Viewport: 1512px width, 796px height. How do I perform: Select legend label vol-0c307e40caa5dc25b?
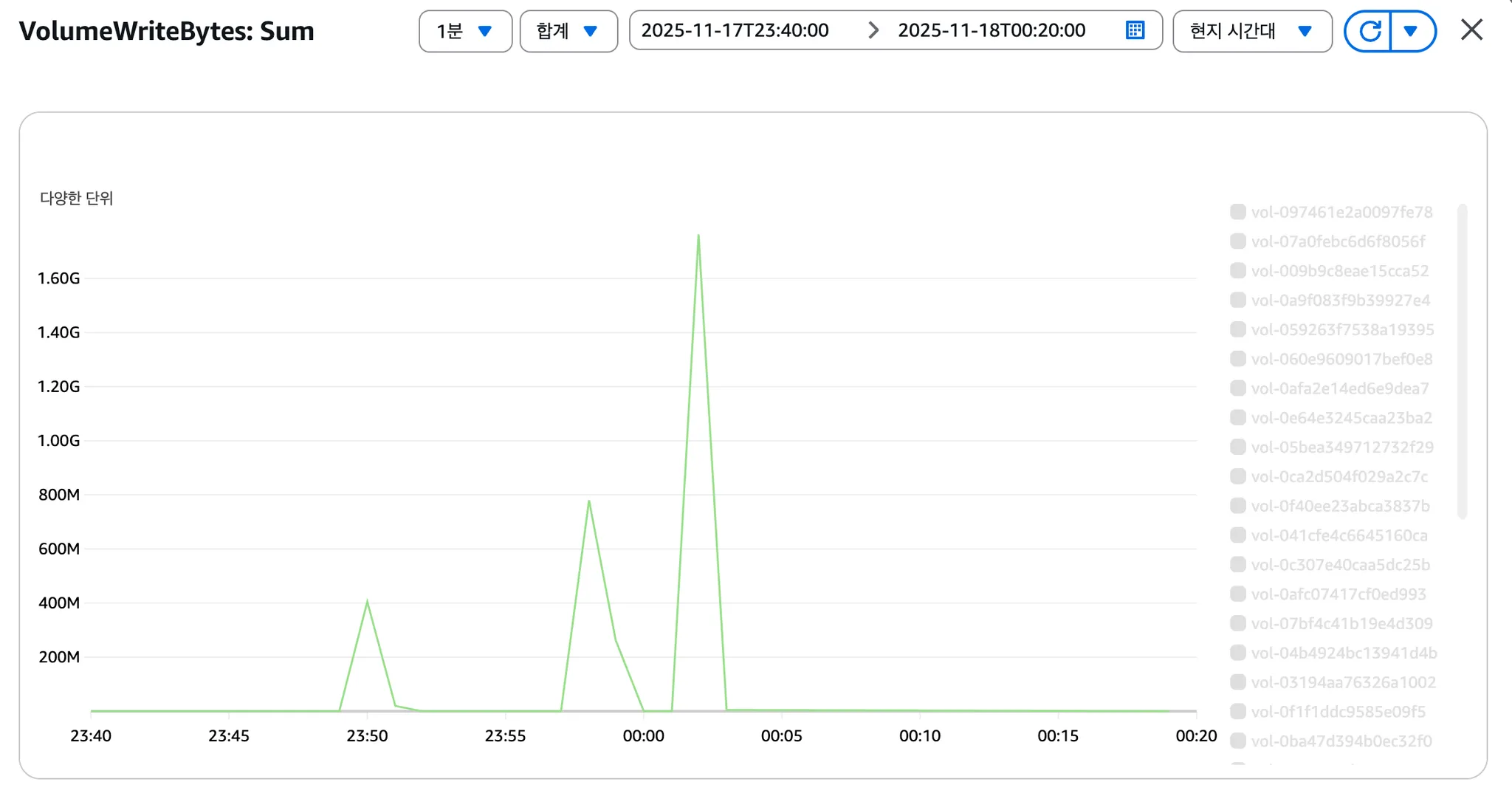pos(1341,565)
